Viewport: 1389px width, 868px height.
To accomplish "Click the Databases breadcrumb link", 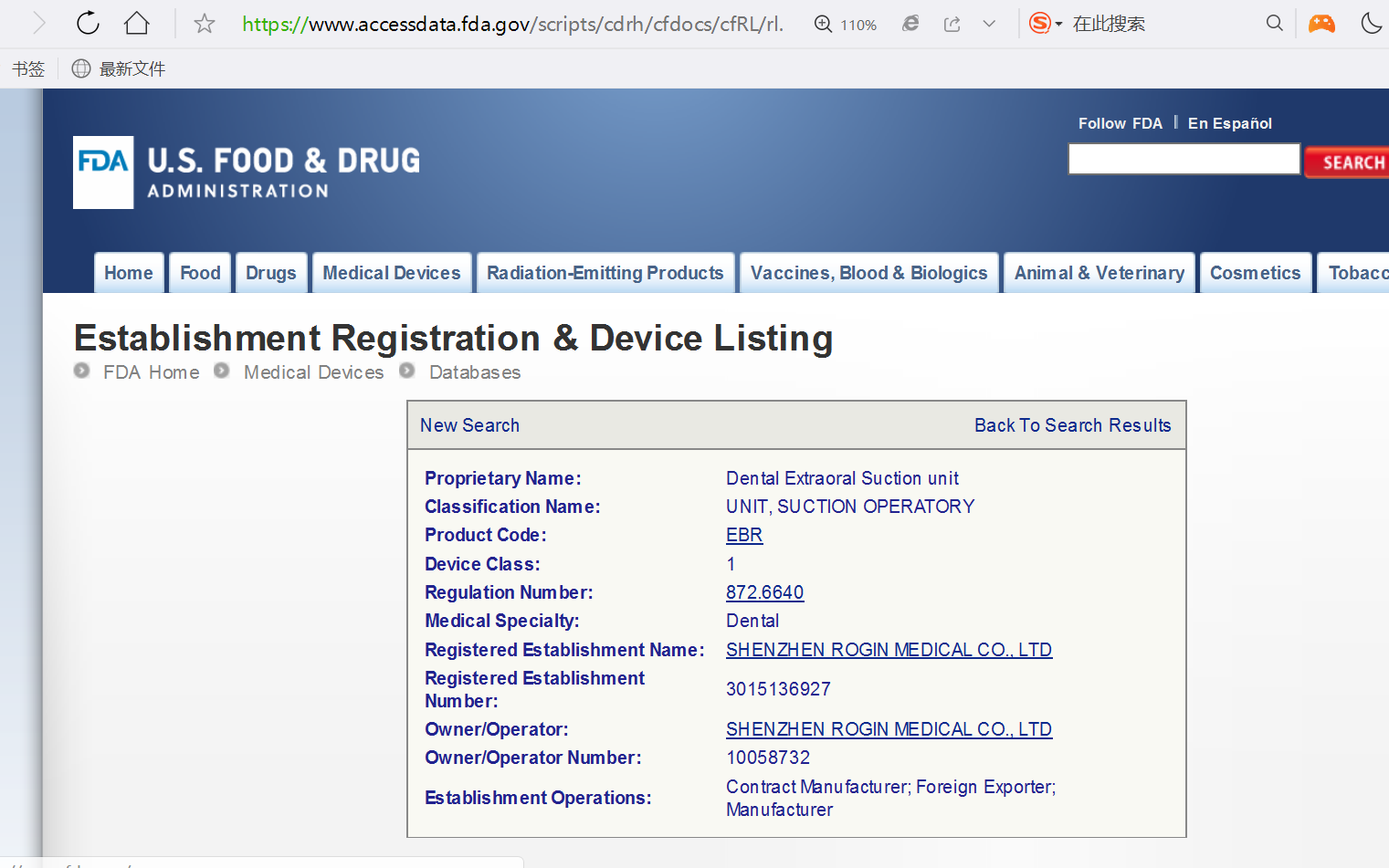I will [x=475, y=372].
